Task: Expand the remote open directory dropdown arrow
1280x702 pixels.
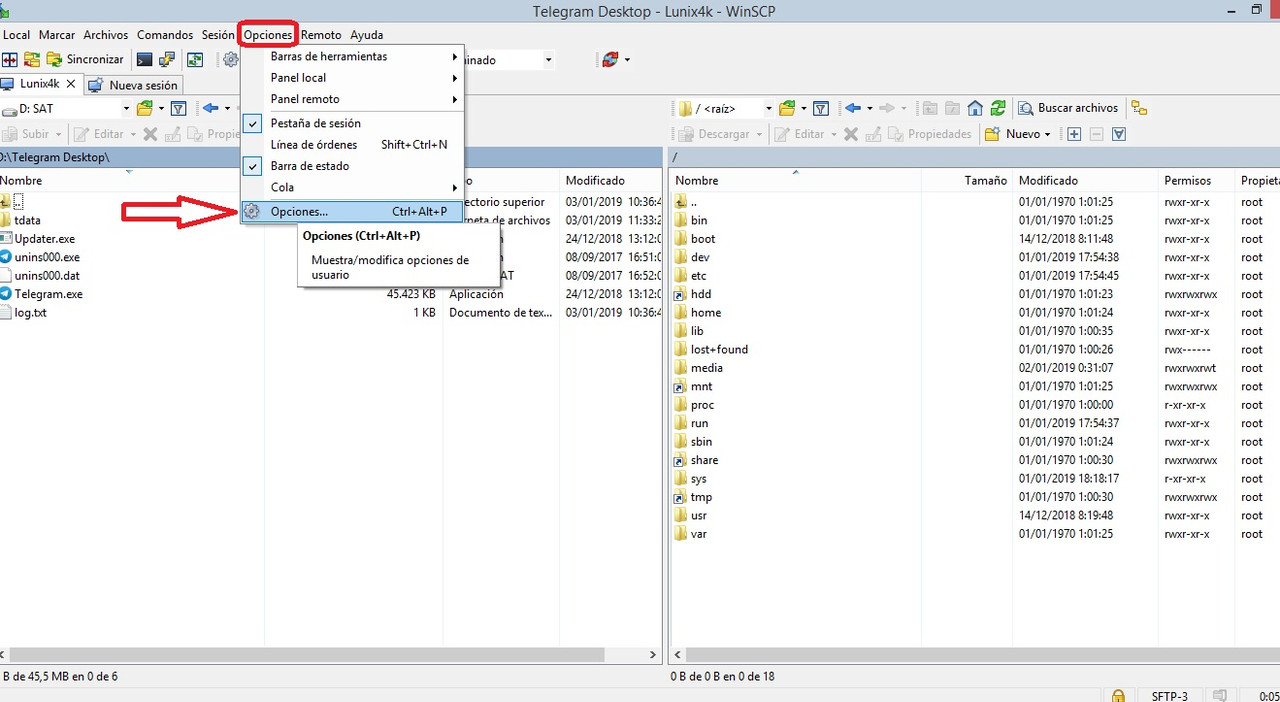Action: coord(802,108)
